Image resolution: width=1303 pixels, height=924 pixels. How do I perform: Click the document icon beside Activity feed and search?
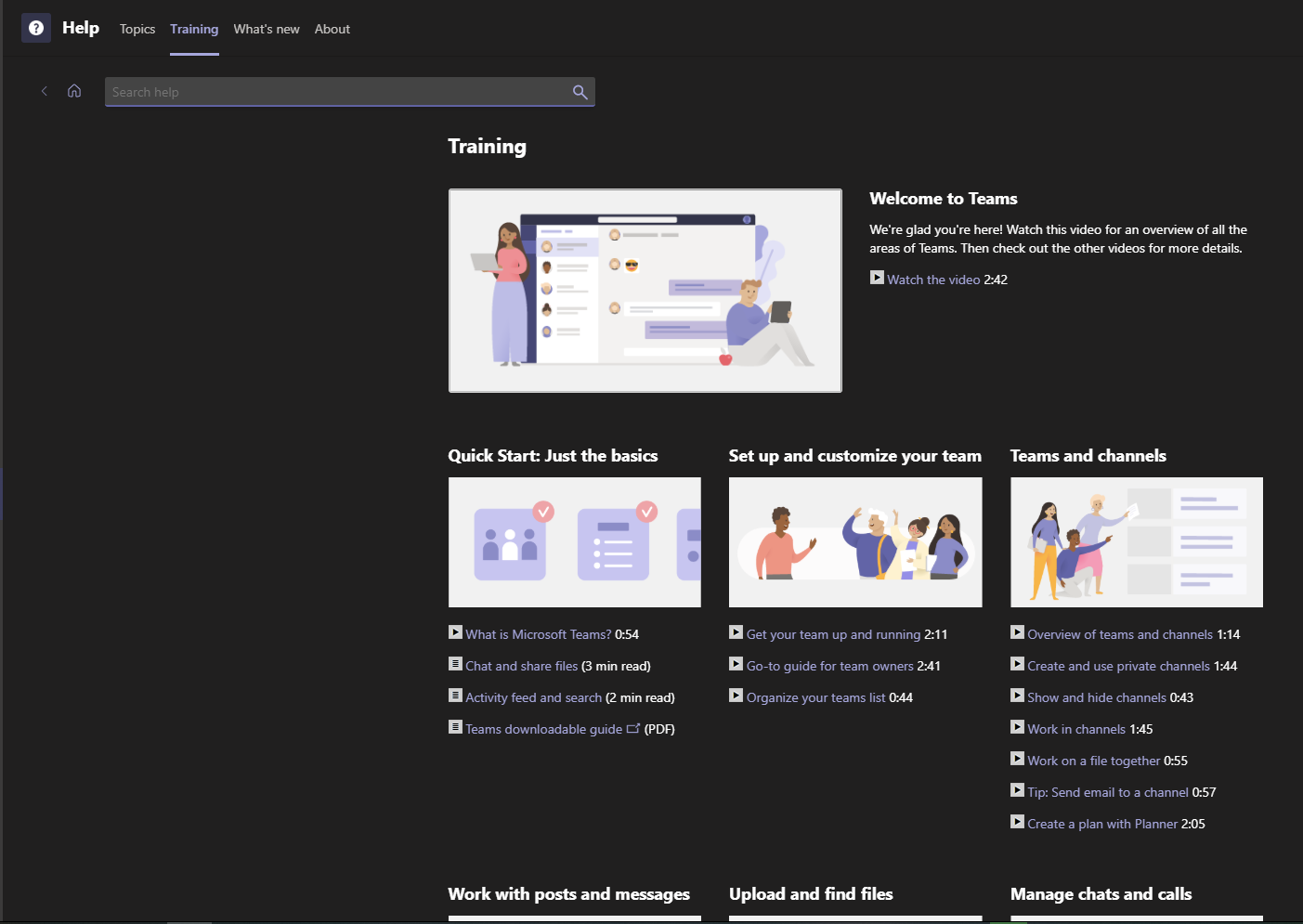coord(455,696)
